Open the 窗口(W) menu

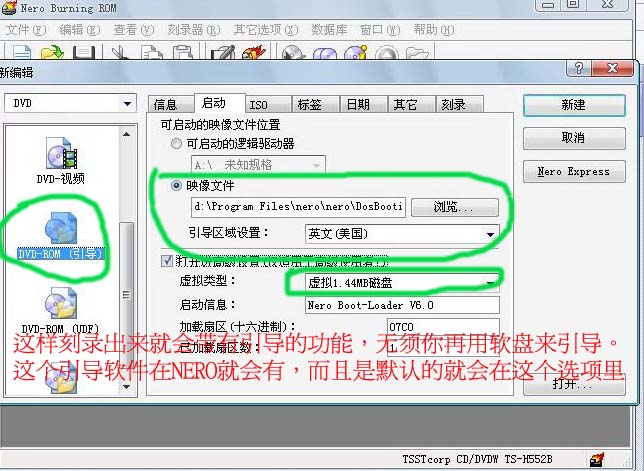pos(380,30)
